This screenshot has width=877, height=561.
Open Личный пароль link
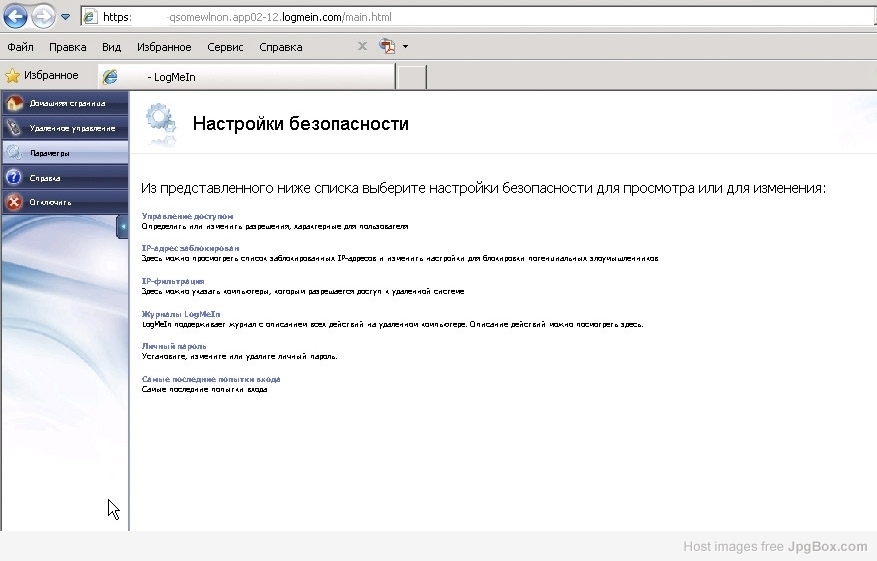174,346
